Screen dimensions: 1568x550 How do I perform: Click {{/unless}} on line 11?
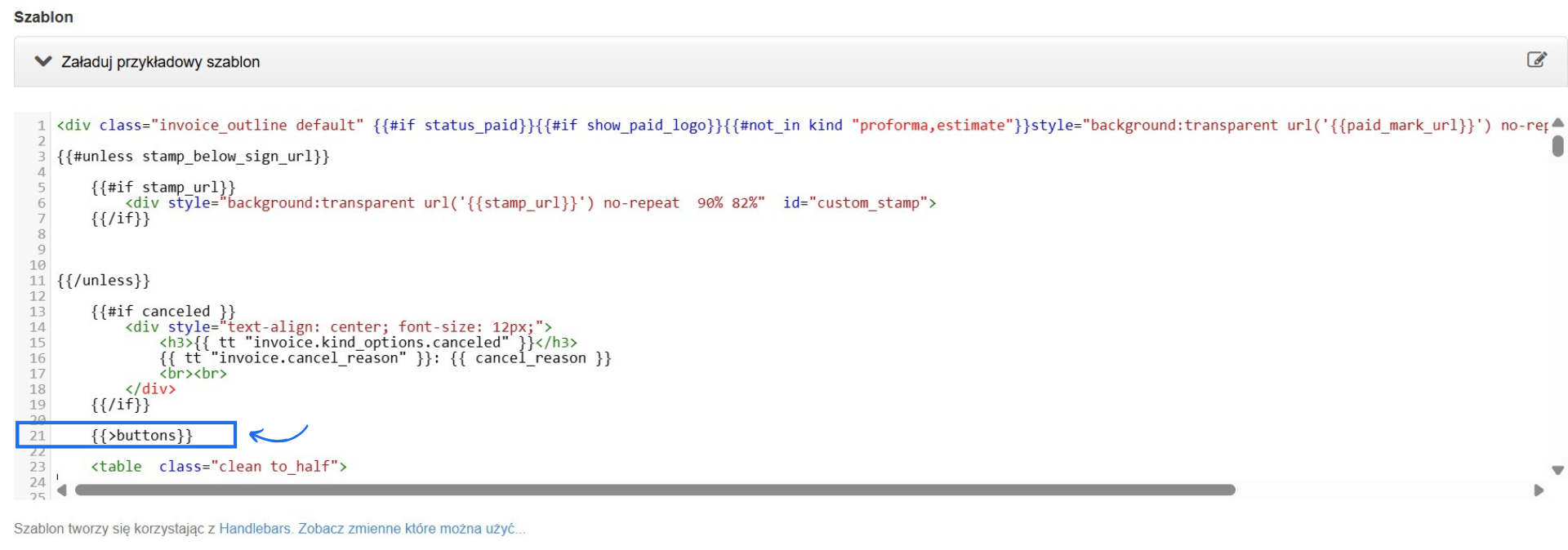pyautogui.click(x=104, y=281)
